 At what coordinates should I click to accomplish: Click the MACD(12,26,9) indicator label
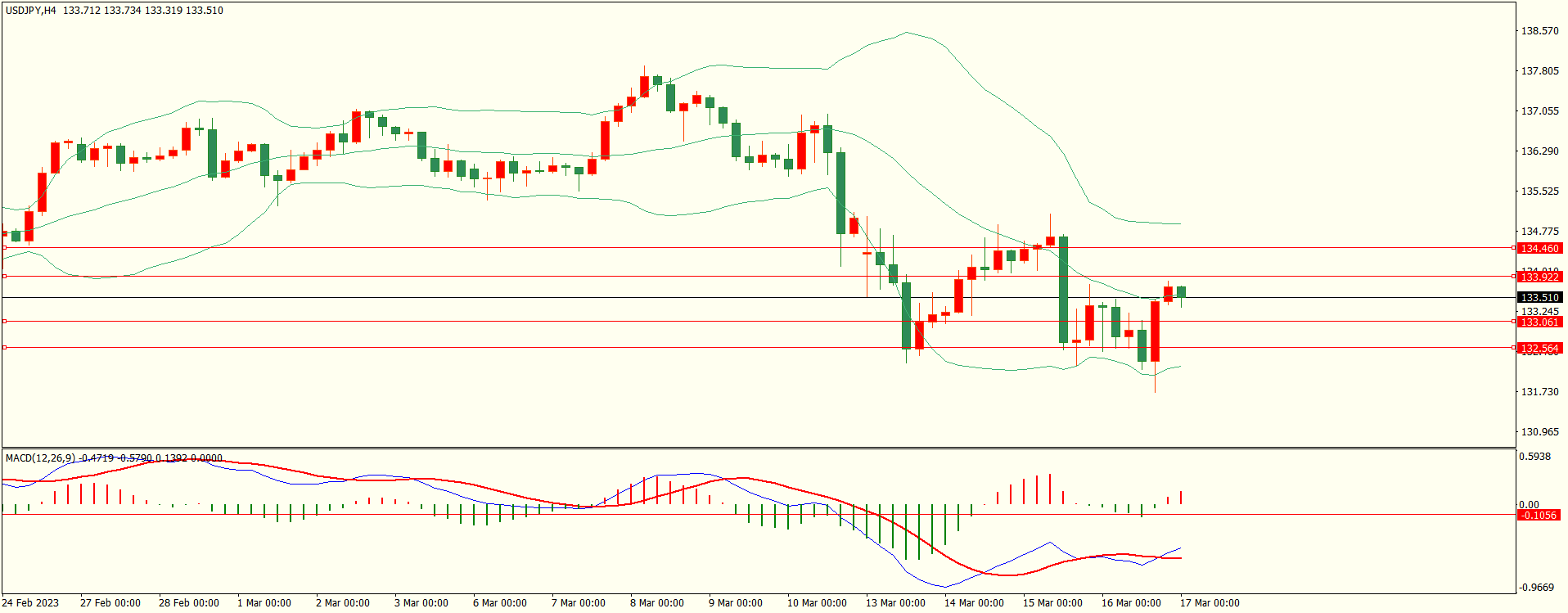(40, 458)
